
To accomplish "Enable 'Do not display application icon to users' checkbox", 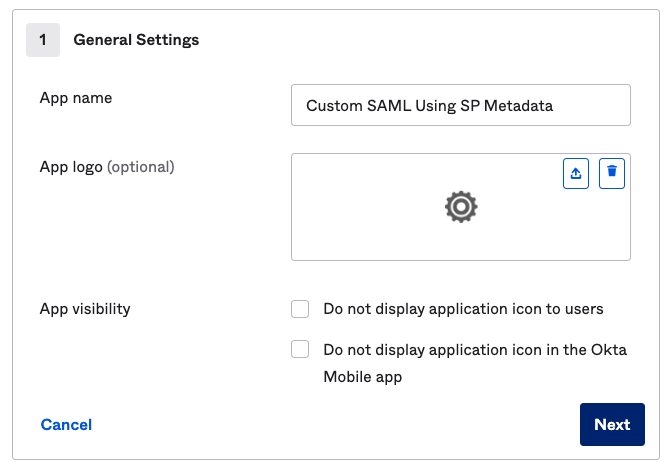I will tap(300, 309).
